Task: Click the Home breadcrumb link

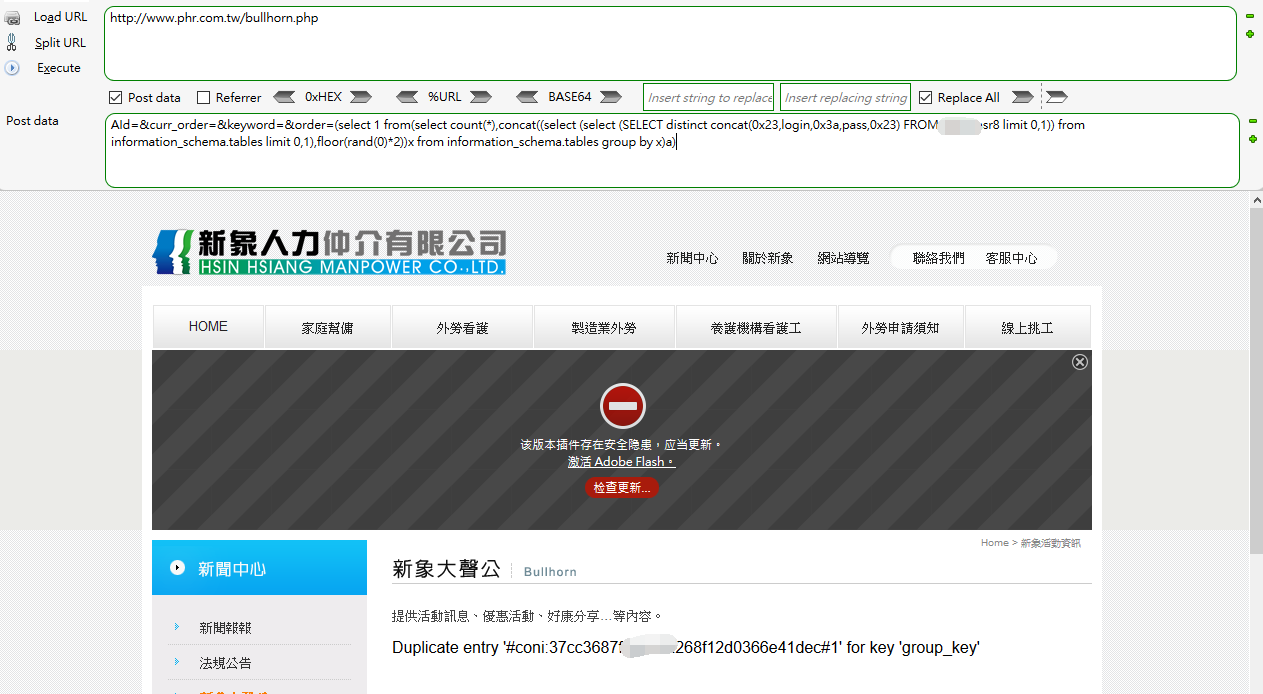Action: click(x=995, y=543)
